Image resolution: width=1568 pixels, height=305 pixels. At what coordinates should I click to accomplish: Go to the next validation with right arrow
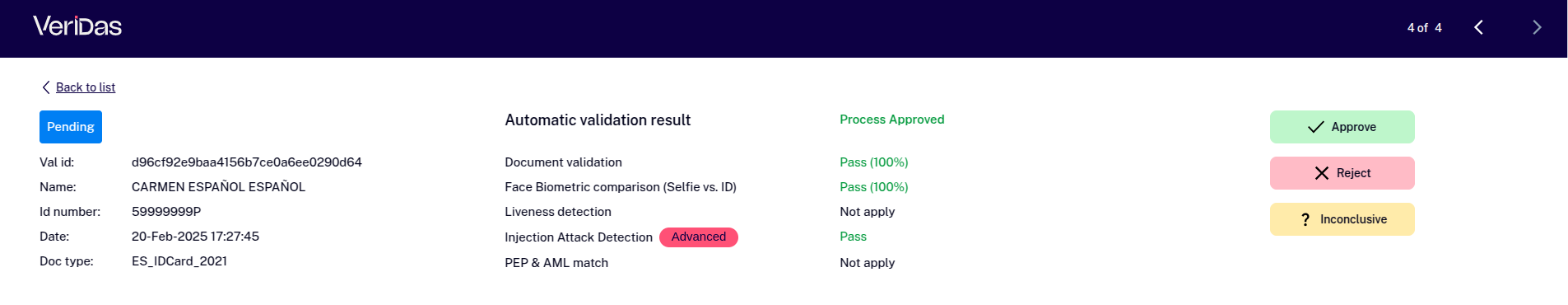[x=1537, y=27]
